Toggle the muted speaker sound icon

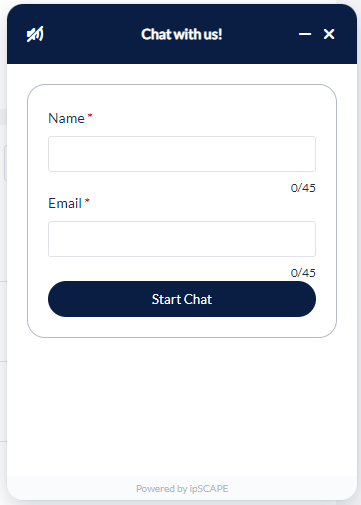coord(35,34)
